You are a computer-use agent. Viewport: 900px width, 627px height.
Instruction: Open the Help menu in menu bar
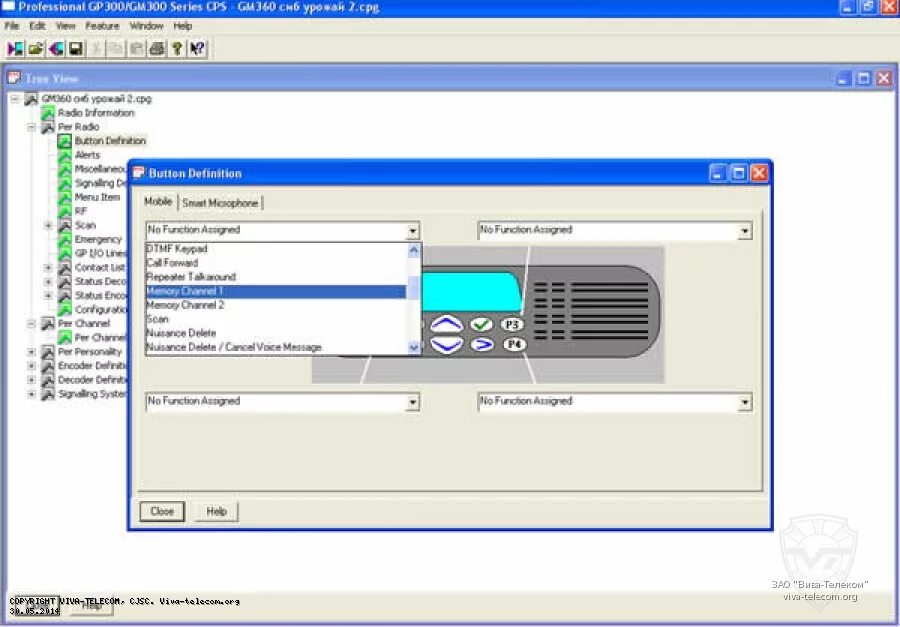coord(183,26)
